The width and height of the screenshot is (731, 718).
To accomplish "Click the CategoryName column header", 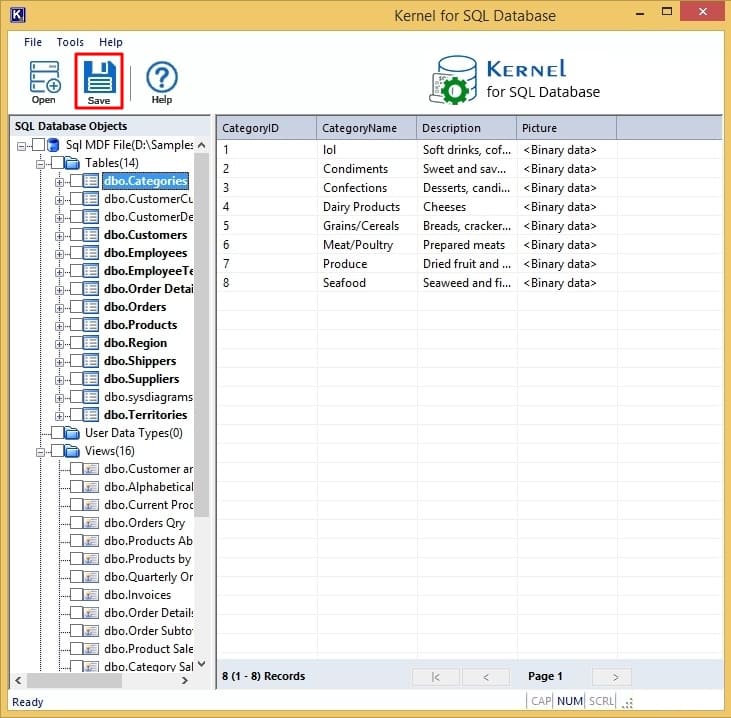I will [366, 128].
